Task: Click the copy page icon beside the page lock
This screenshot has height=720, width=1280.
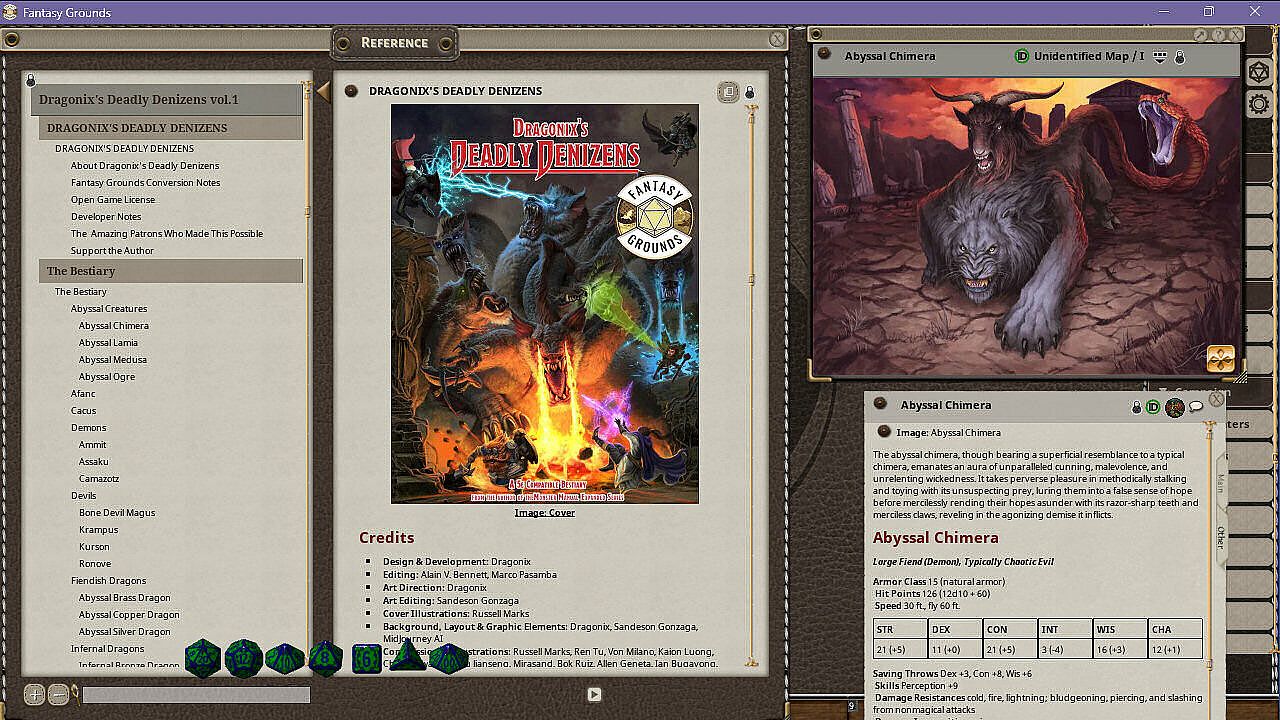Action: [x=728, y=92]
